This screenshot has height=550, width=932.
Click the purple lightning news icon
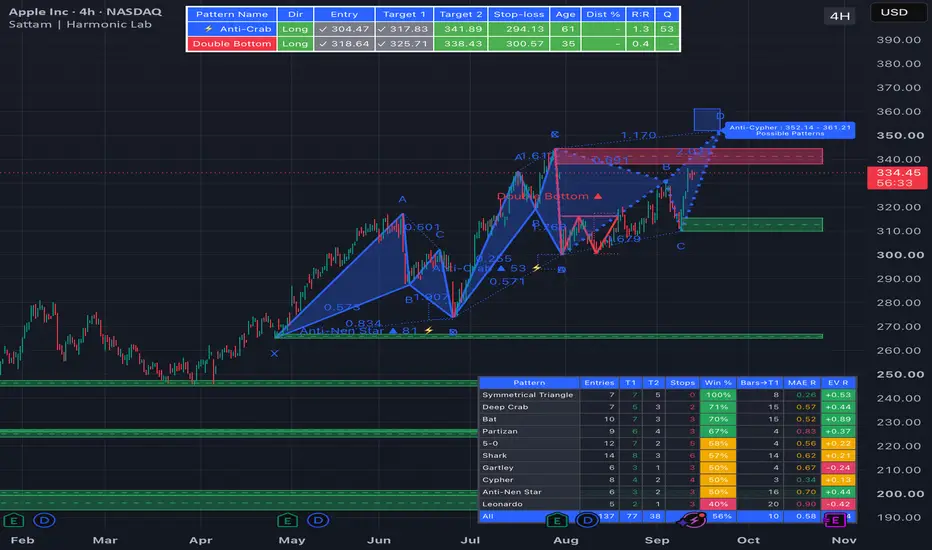(694, 520)
